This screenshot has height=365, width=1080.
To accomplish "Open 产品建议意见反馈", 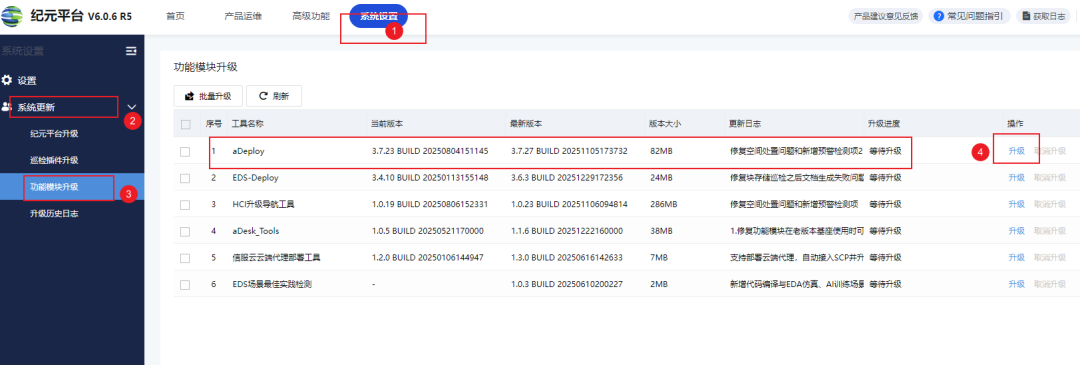I will [x=885, y=17].
